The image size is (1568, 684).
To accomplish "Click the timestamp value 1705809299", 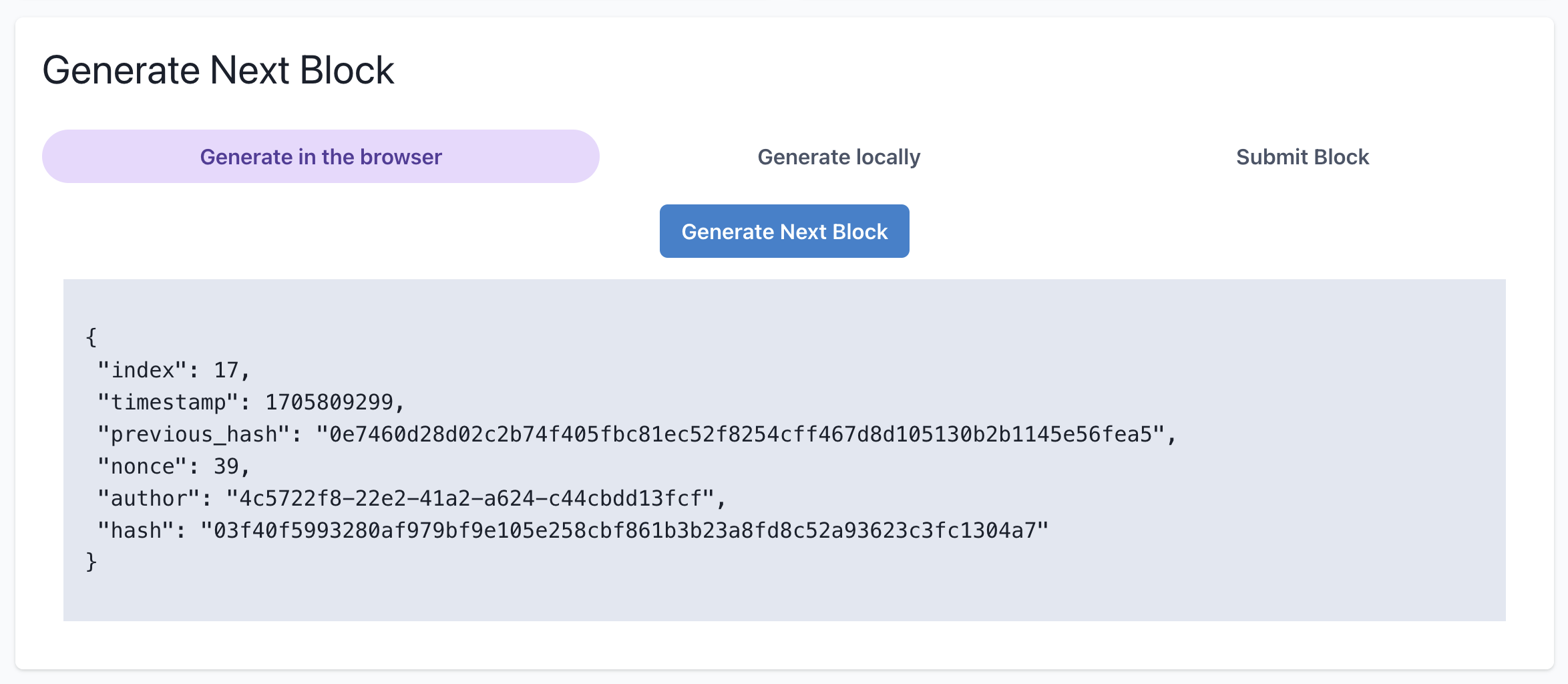I will (329, 402).
